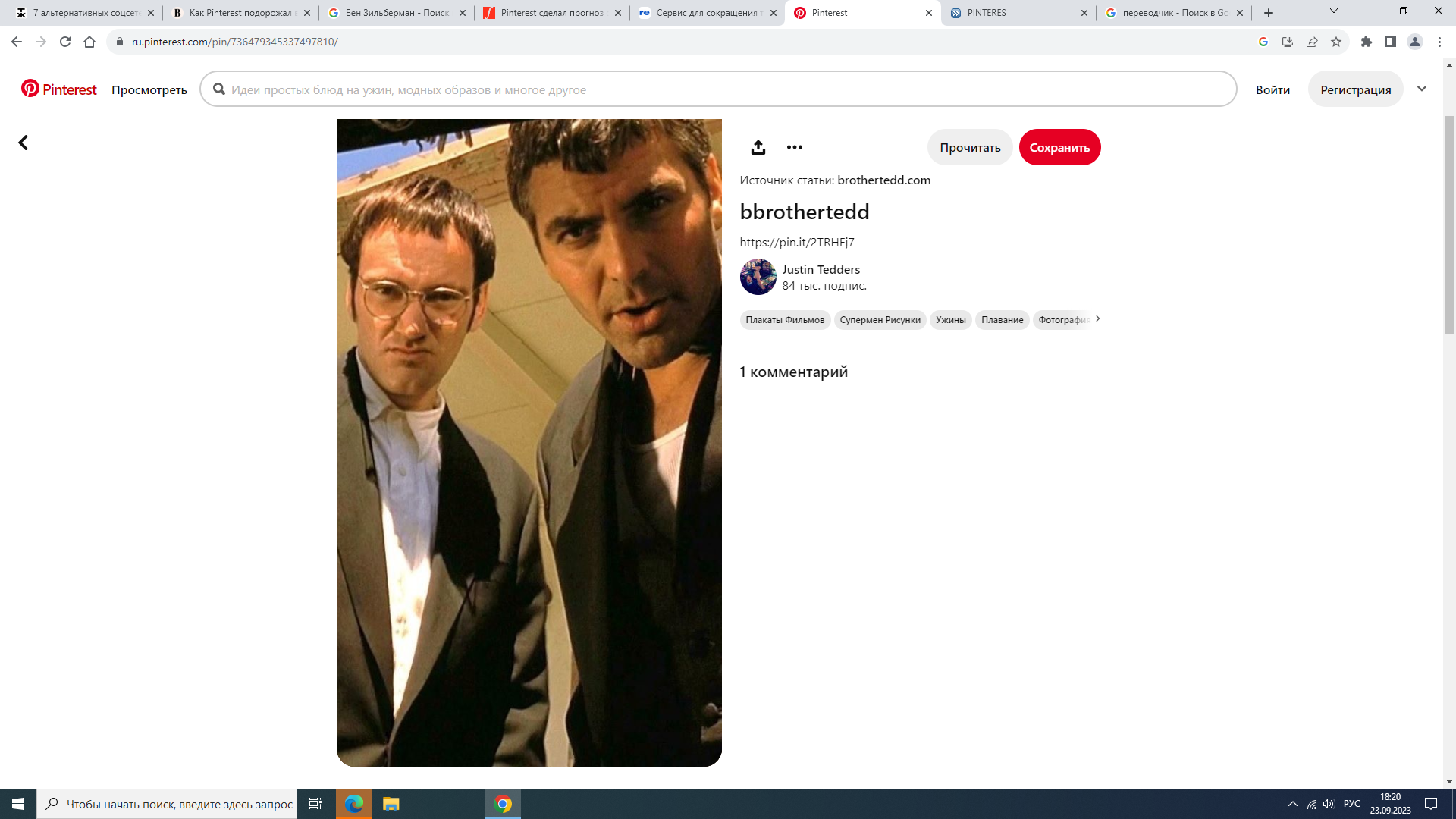Open the Extensions puzzle icon

[1367, 42]
